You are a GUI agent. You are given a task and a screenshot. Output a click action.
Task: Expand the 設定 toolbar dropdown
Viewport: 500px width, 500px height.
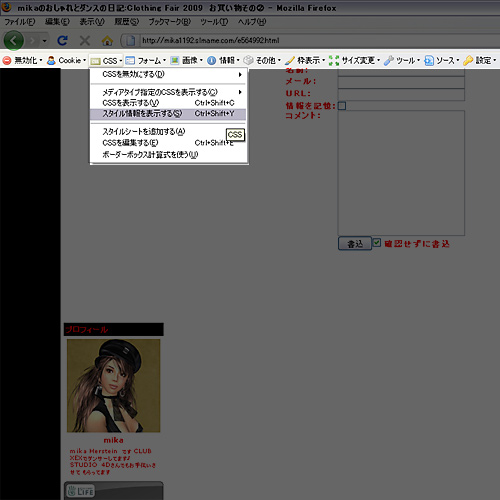pyautogui.click(x=495, y=60)
